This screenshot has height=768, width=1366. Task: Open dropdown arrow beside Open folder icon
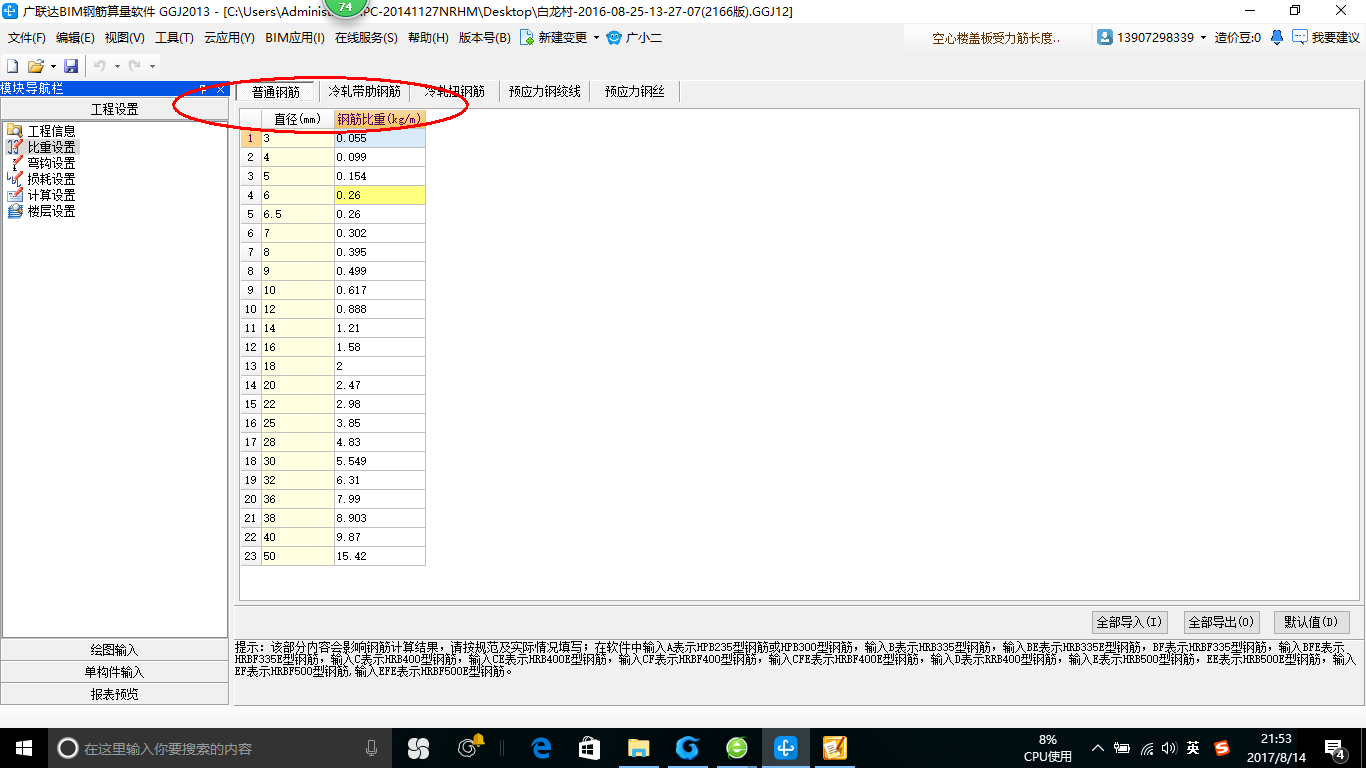coord(53,67)
